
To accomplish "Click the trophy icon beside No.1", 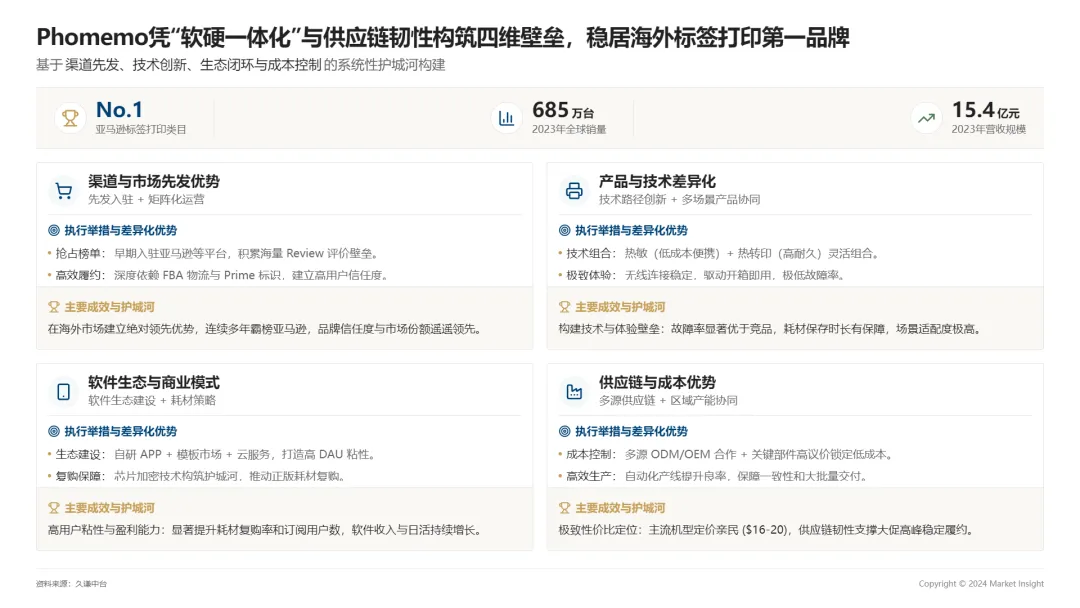I will coord(68,117).
